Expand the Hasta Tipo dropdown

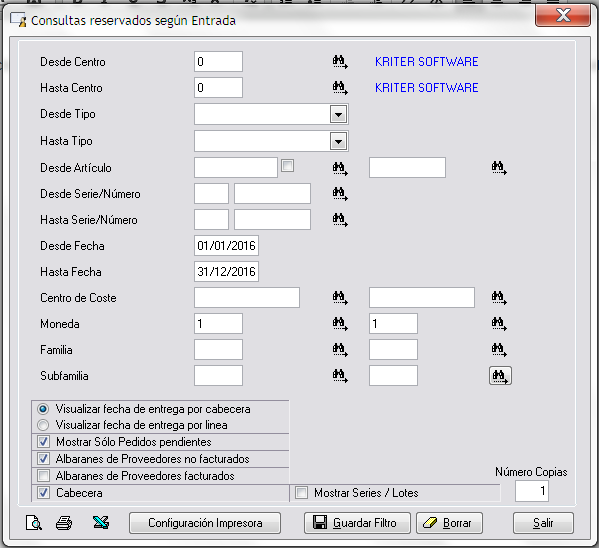(338, 141)
